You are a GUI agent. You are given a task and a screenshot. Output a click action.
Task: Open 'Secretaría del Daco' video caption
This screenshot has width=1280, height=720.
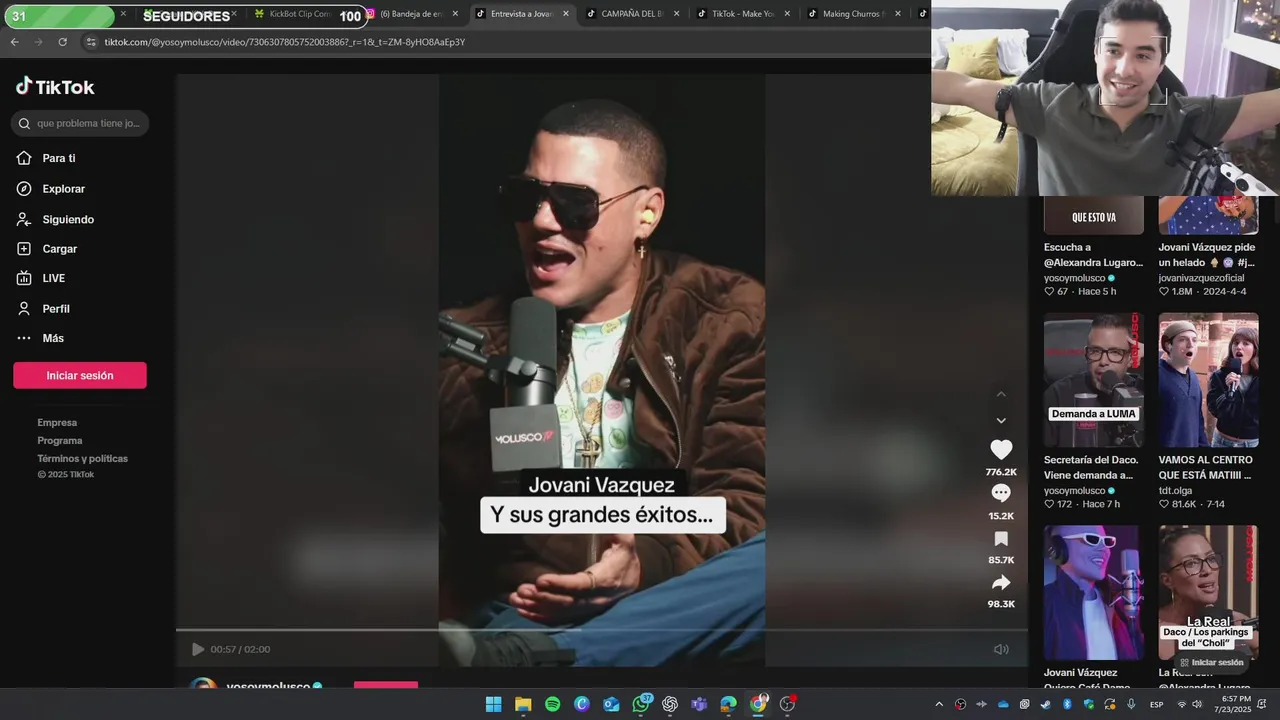pyautogui.click(x=1091, y=468)
